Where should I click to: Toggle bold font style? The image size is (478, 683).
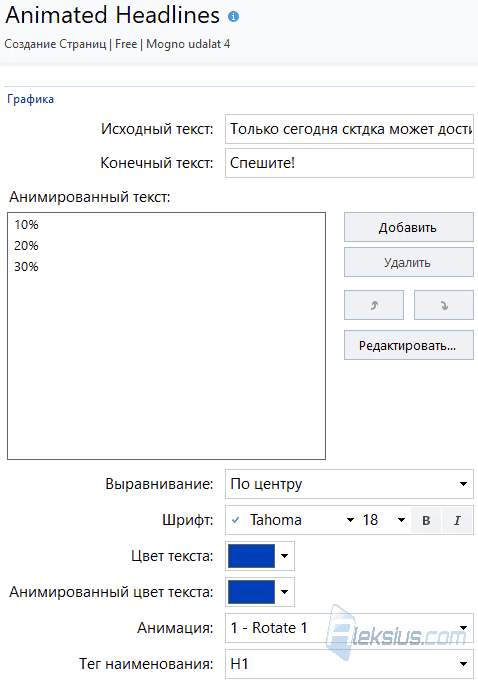point(426,520)
